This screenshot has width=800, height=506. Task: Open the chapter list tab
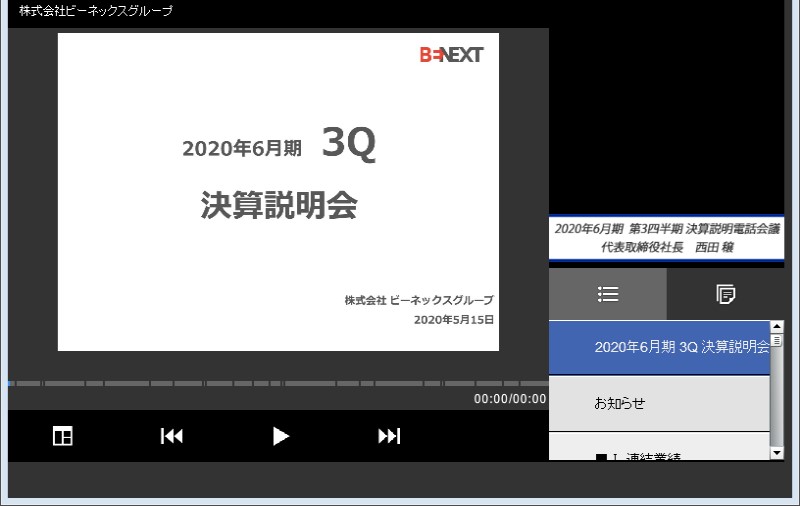[x=608, y=294]
